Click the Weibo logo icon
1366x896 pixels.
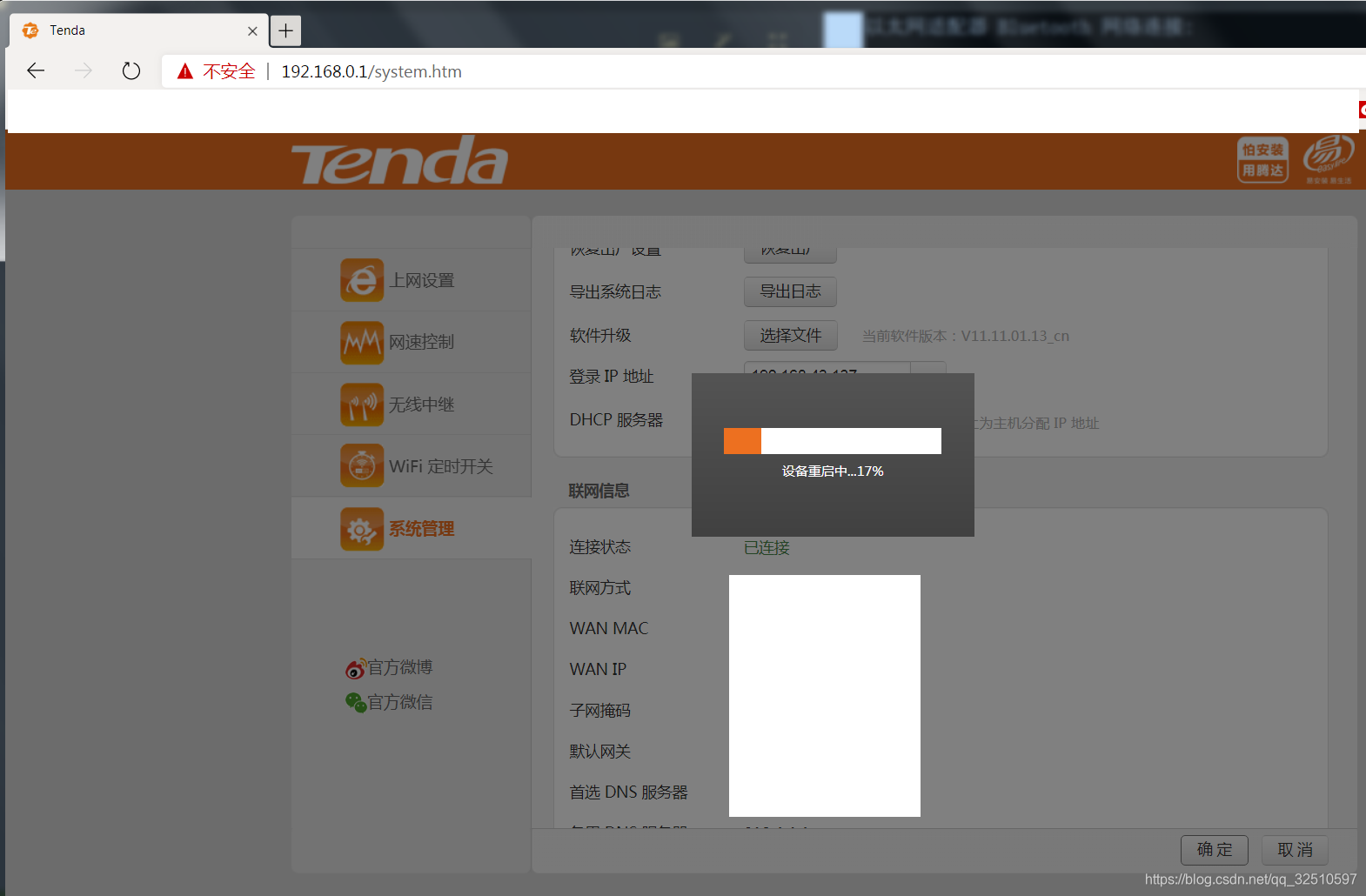355,668
